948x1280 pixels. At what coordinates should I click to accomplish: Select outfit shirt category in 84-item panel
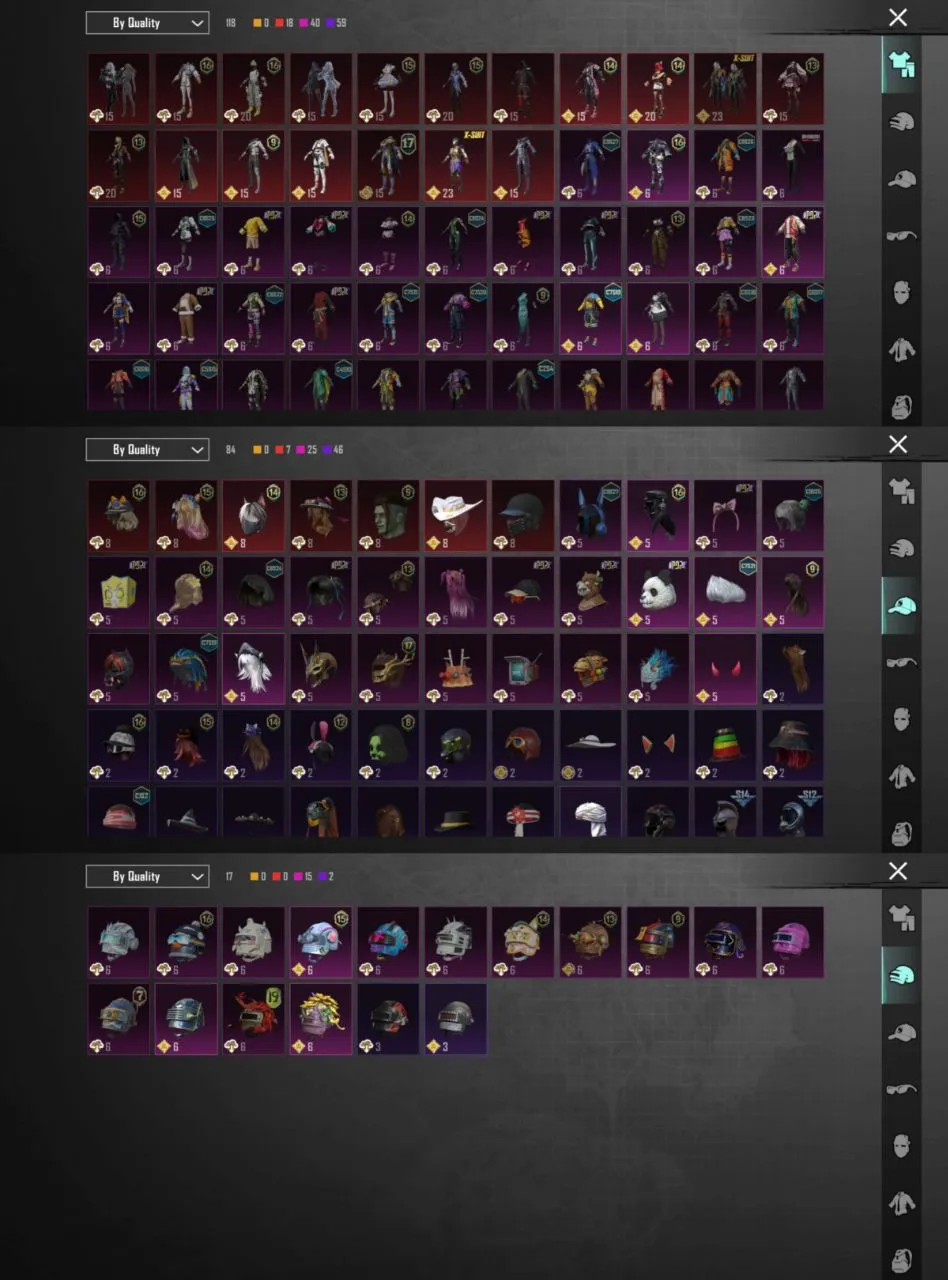tap(901, 490)
